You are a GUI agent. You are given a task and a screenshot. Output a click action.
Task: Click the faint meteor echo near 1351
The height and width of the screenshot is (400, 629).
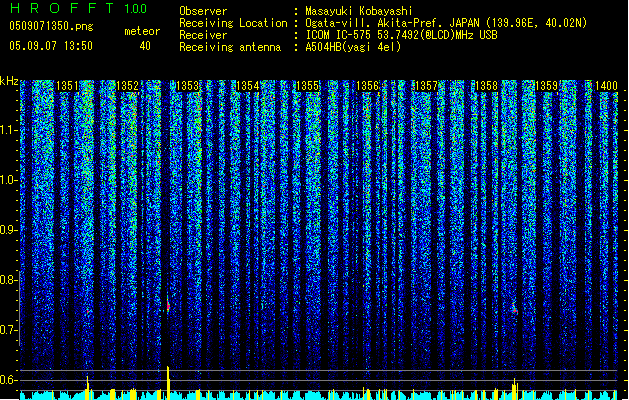pos(88,311)
